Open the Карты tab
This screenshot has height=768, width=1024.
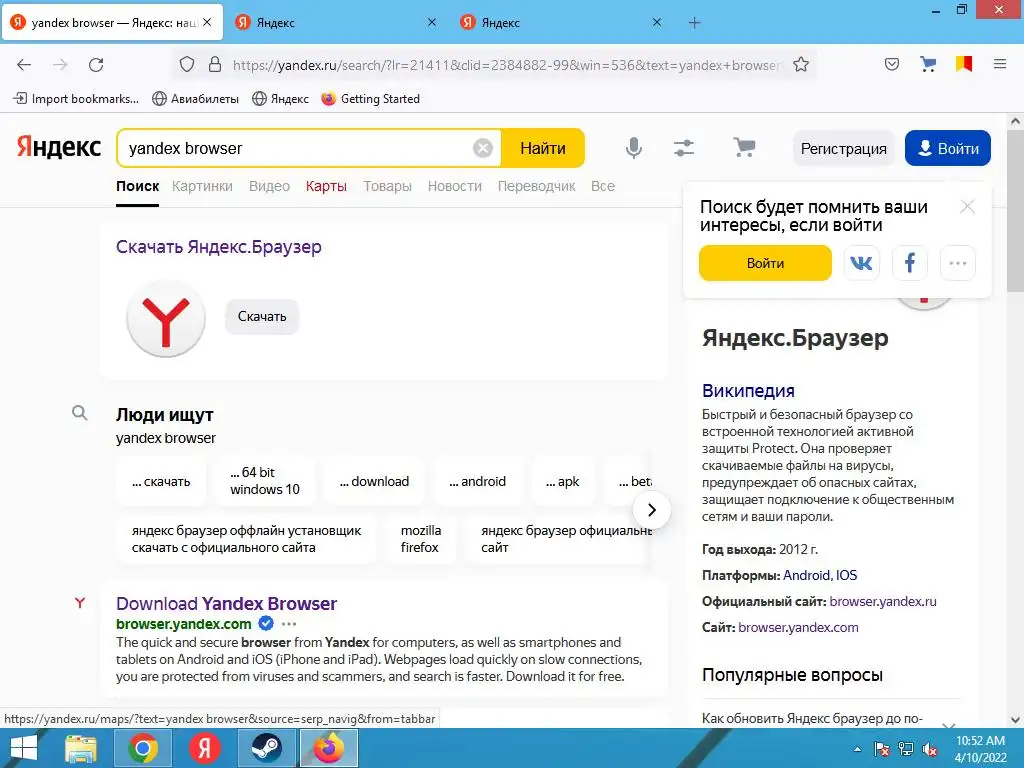tap(326, 186)
